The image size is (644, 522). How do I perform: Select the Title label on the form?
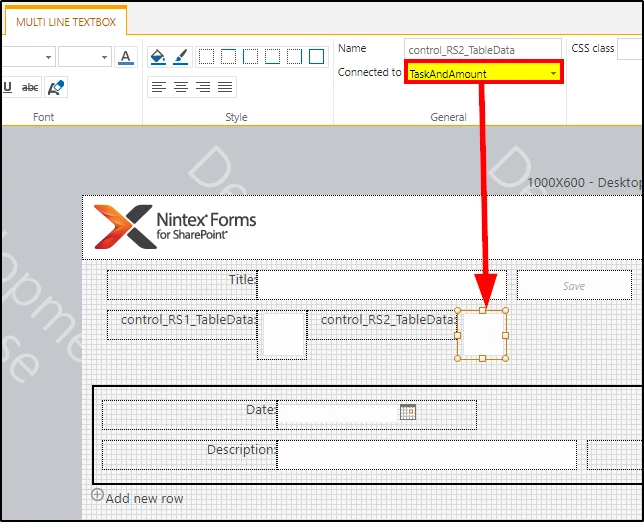(x=182, y=285)
